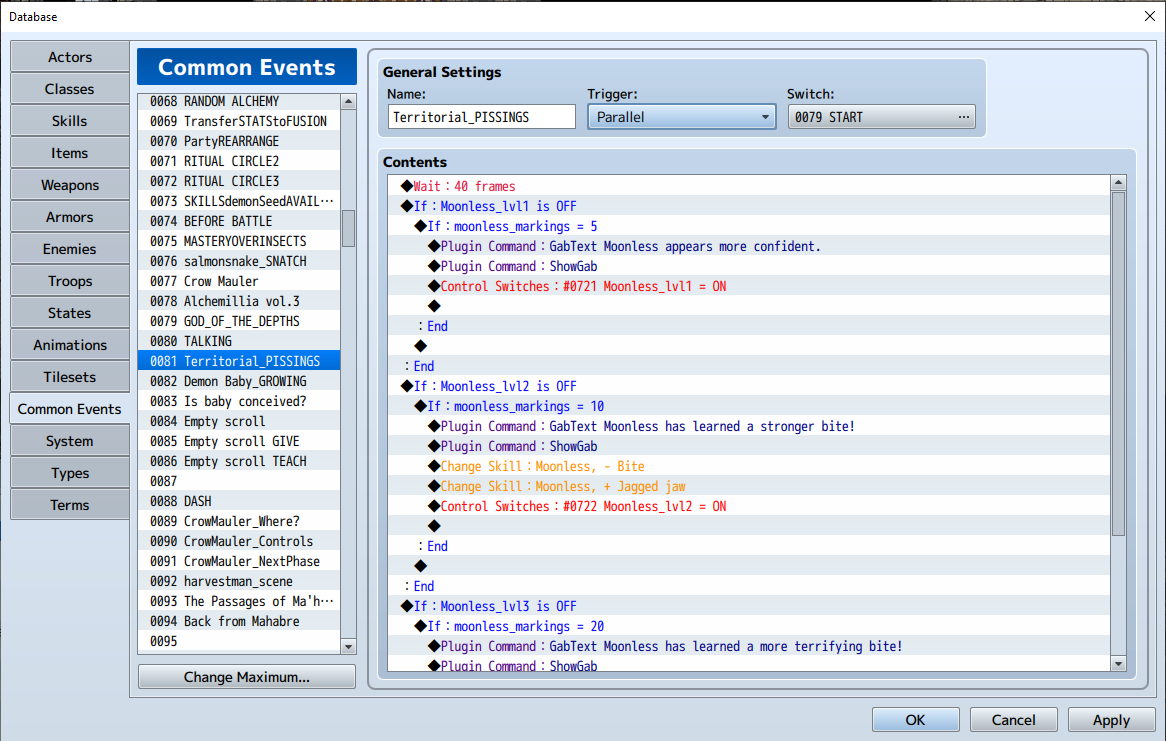
Task: Click the Apply button
Action: click(1111, 720)
